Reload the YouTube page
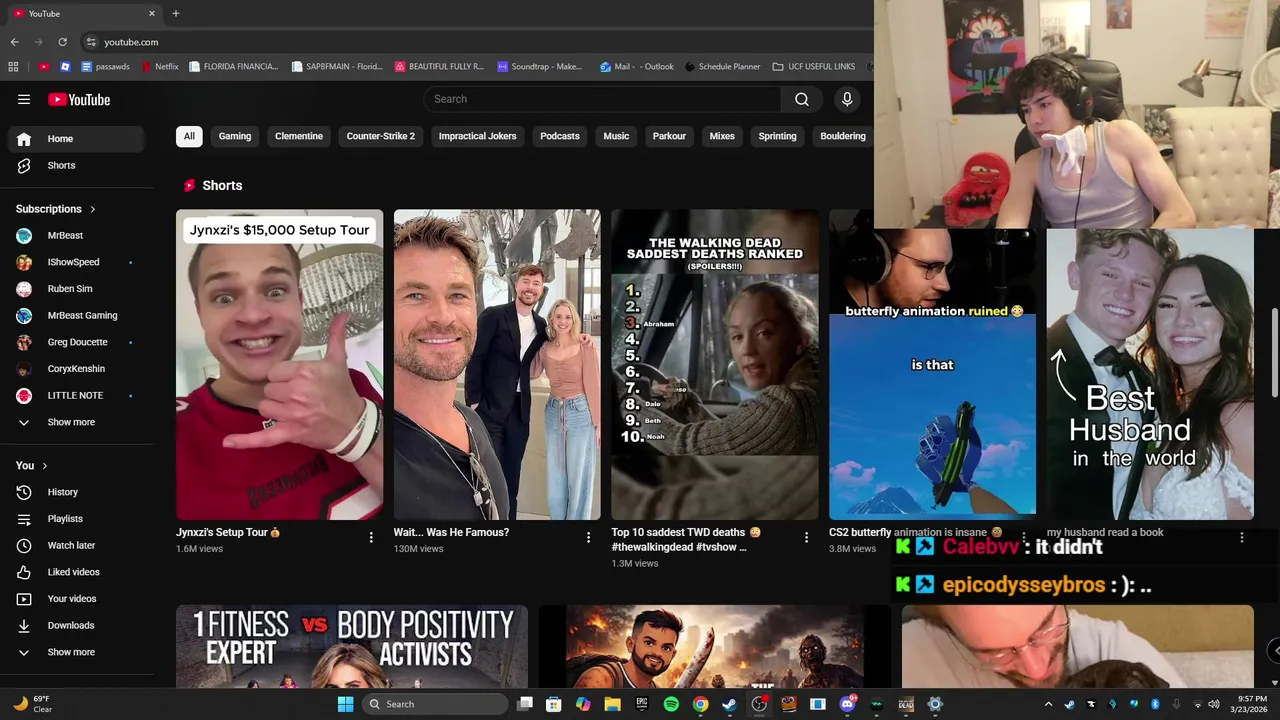 (62, 42)
